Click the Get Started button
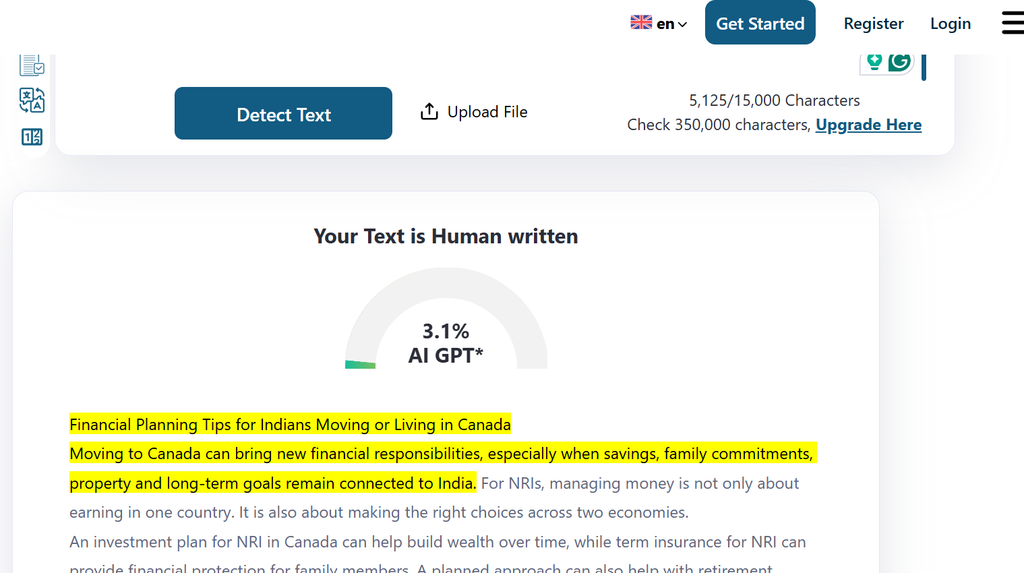The image size is (1024, 573). click(x=760, y=23)
